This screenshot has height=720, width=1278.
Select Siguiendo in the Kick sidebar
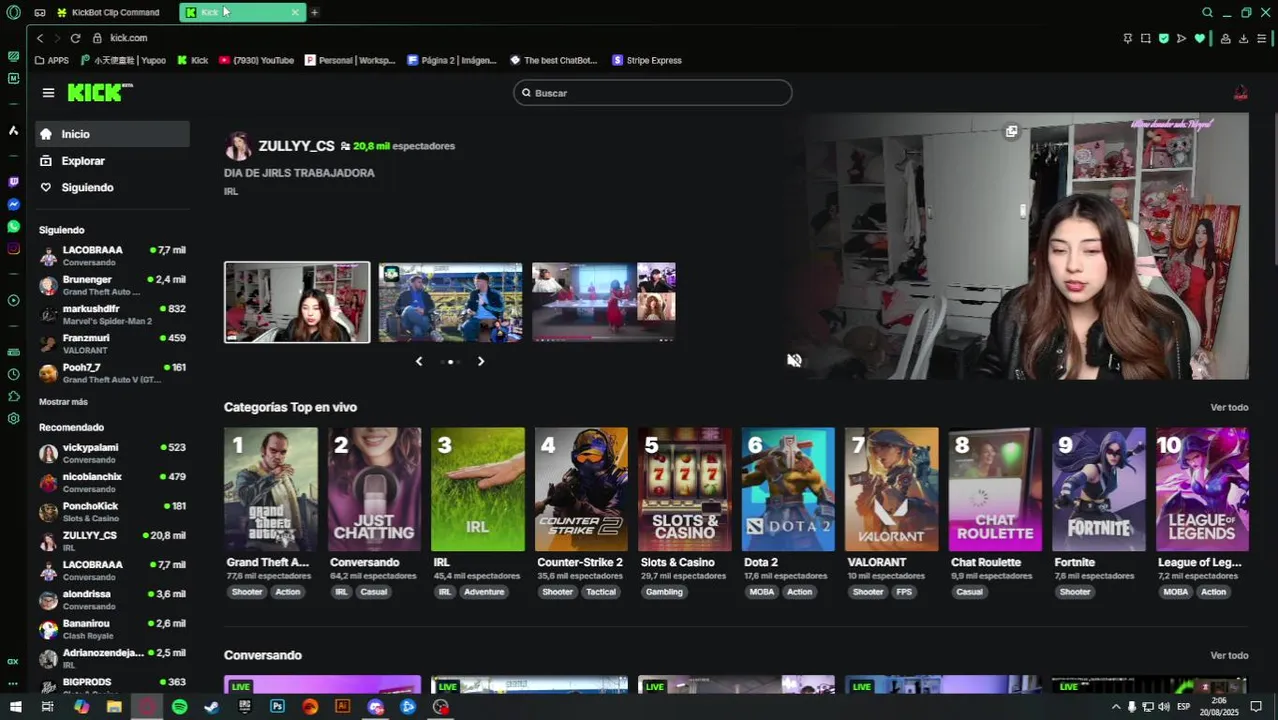click(112, 187)
